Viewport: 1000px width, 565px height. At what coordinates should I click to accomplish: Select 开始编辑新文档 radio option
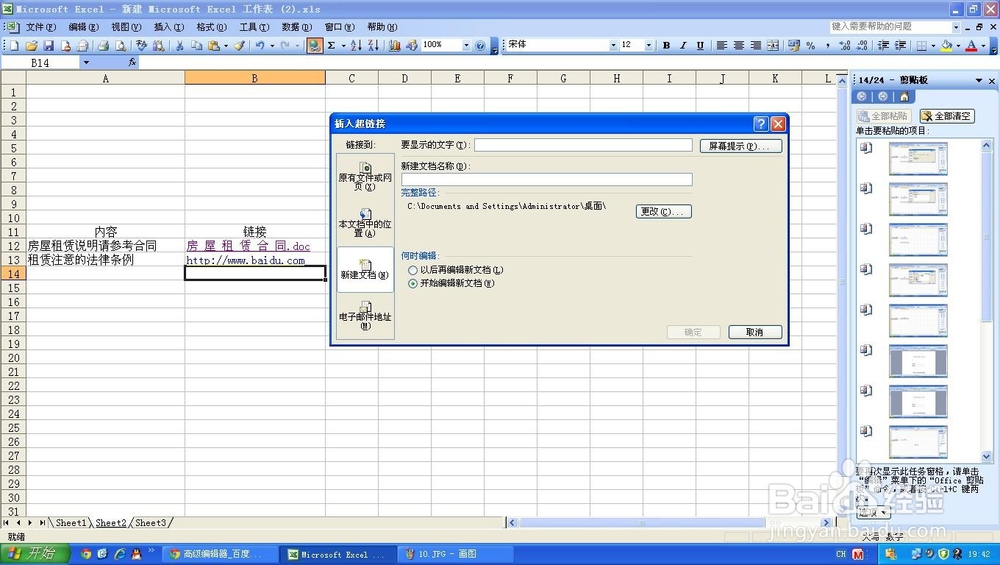point(413,284)
